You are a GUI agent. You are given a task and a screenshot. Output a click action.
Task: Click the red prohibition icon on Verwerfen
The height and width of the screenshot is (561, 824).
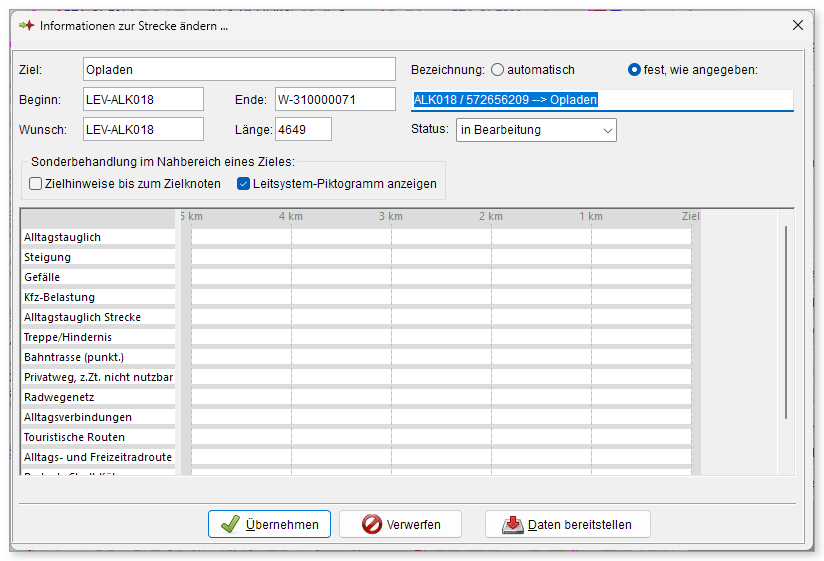click(372, 524)
